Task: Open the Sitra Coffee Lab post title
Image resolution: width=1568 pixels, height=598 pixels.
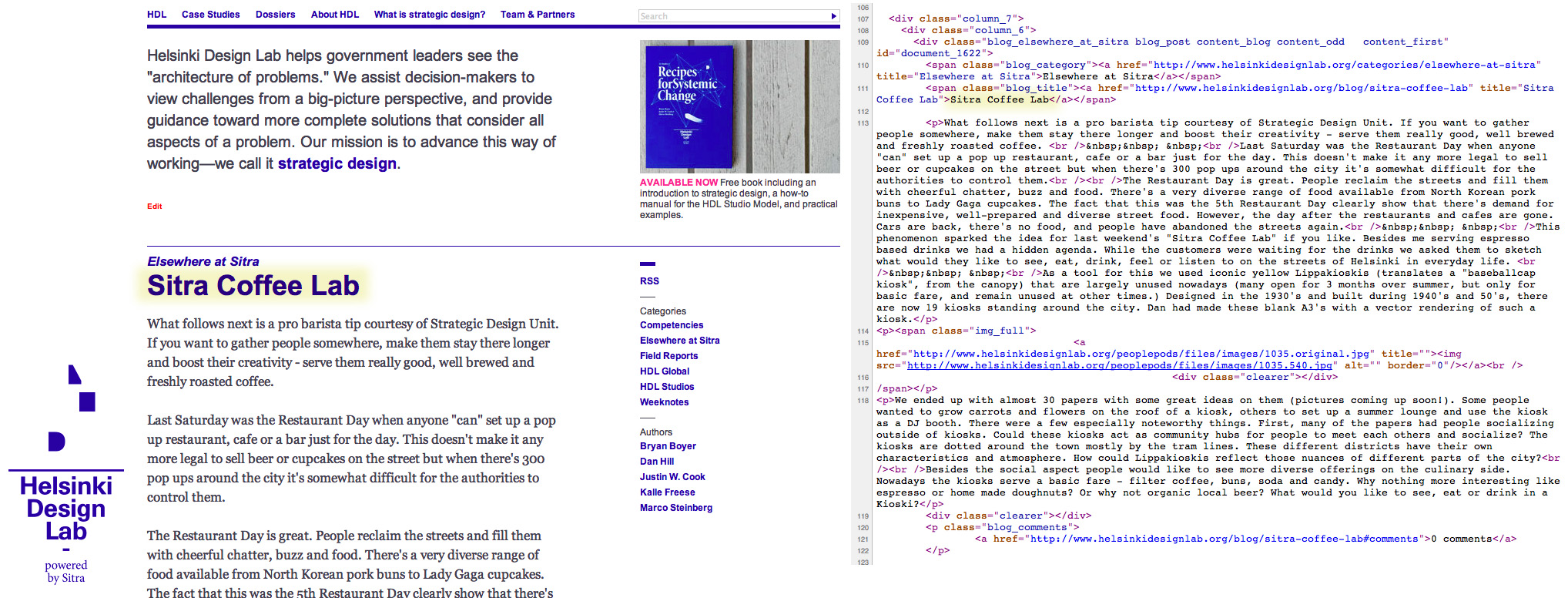Action: tap(253, 286)
